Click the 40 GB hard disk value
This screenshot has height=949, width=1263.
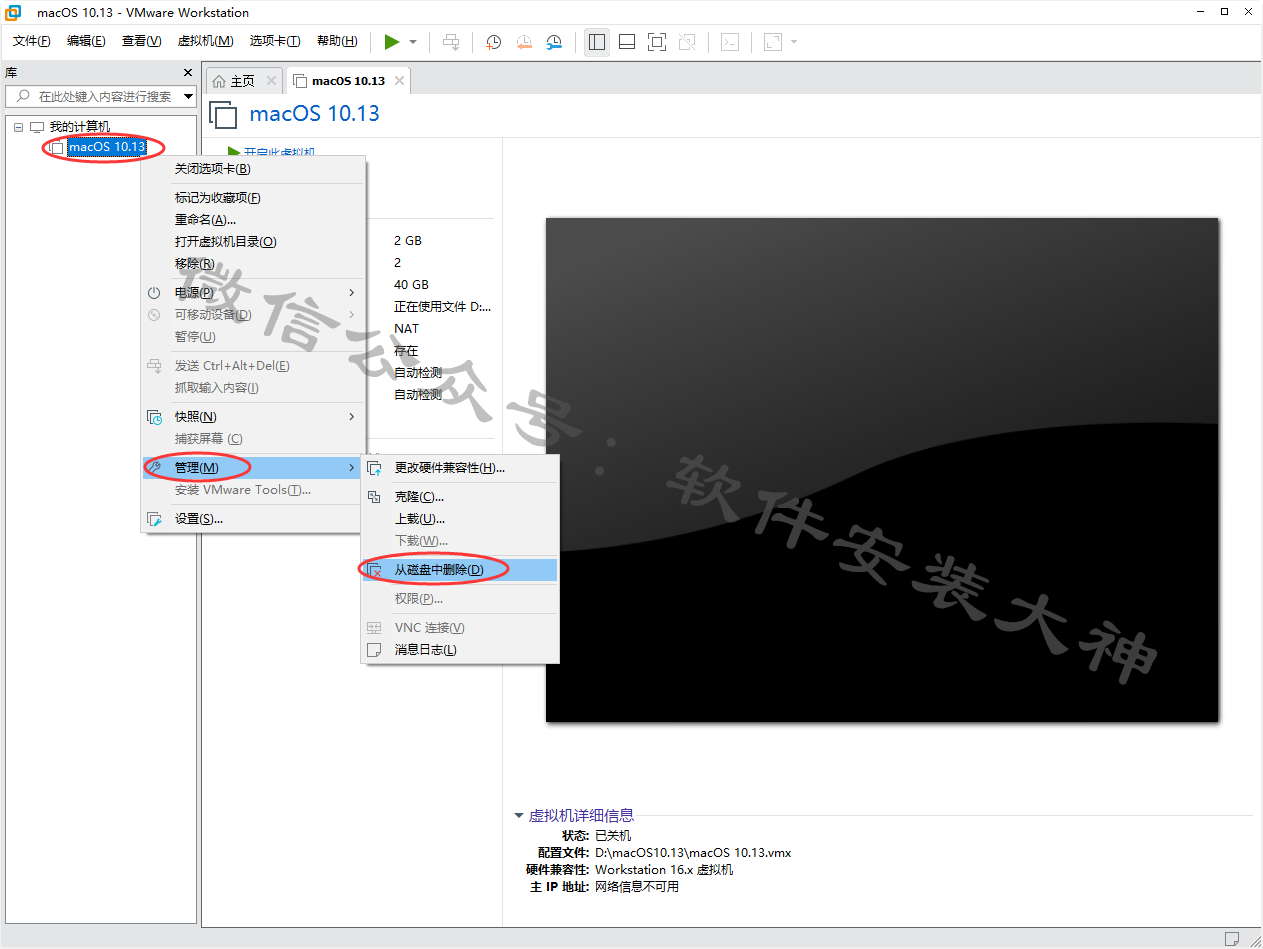(x=411, y=285)
